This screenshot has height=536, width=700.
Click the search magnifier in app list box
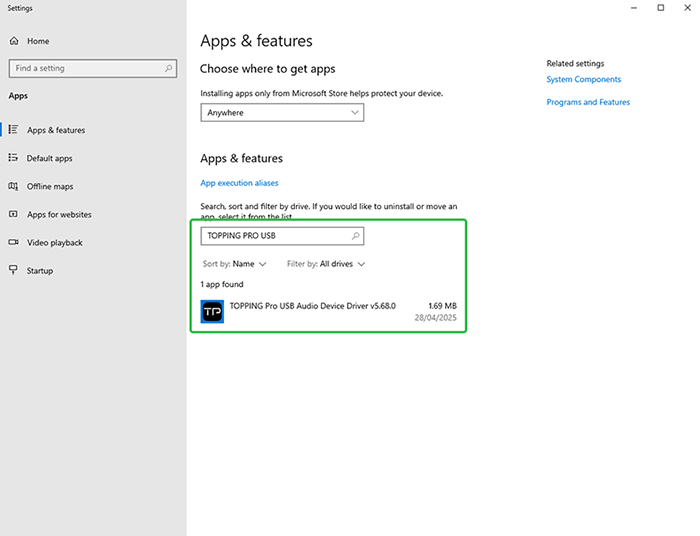point(355,236)
